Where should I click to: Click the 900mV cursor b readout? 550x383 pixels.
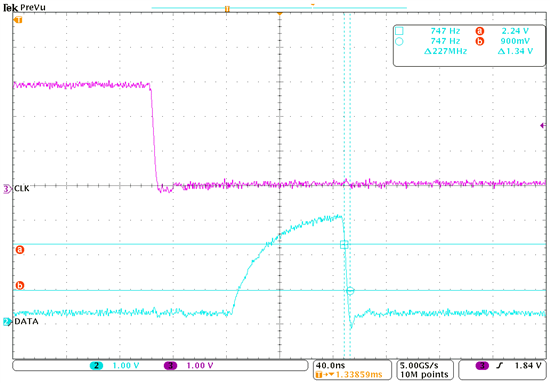click(x=515, y=41)
